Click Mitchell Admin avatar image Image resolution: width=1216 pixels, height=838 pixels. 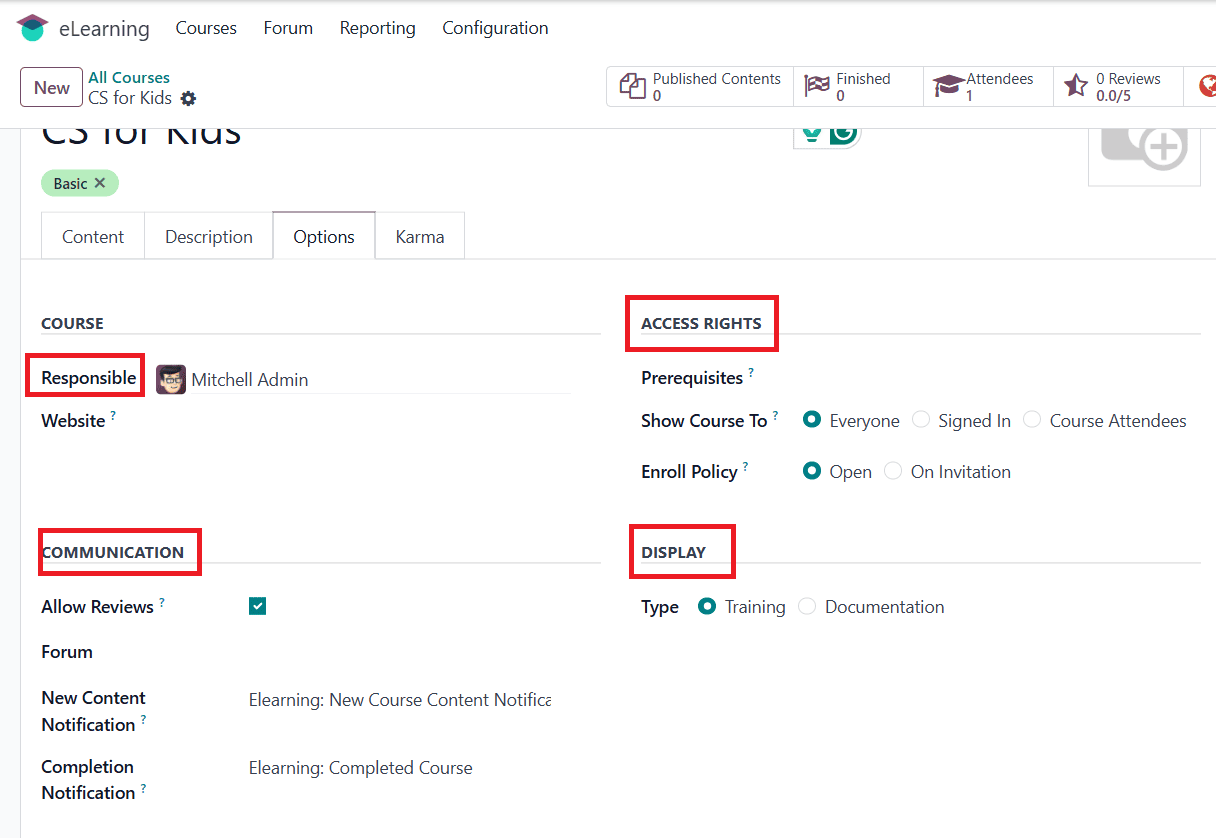pyautogui.click(x=171, y=379)
